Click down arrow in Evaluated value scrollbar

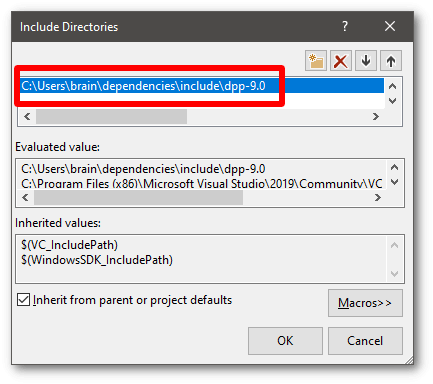pyautogui.click(x=394, y=182)
